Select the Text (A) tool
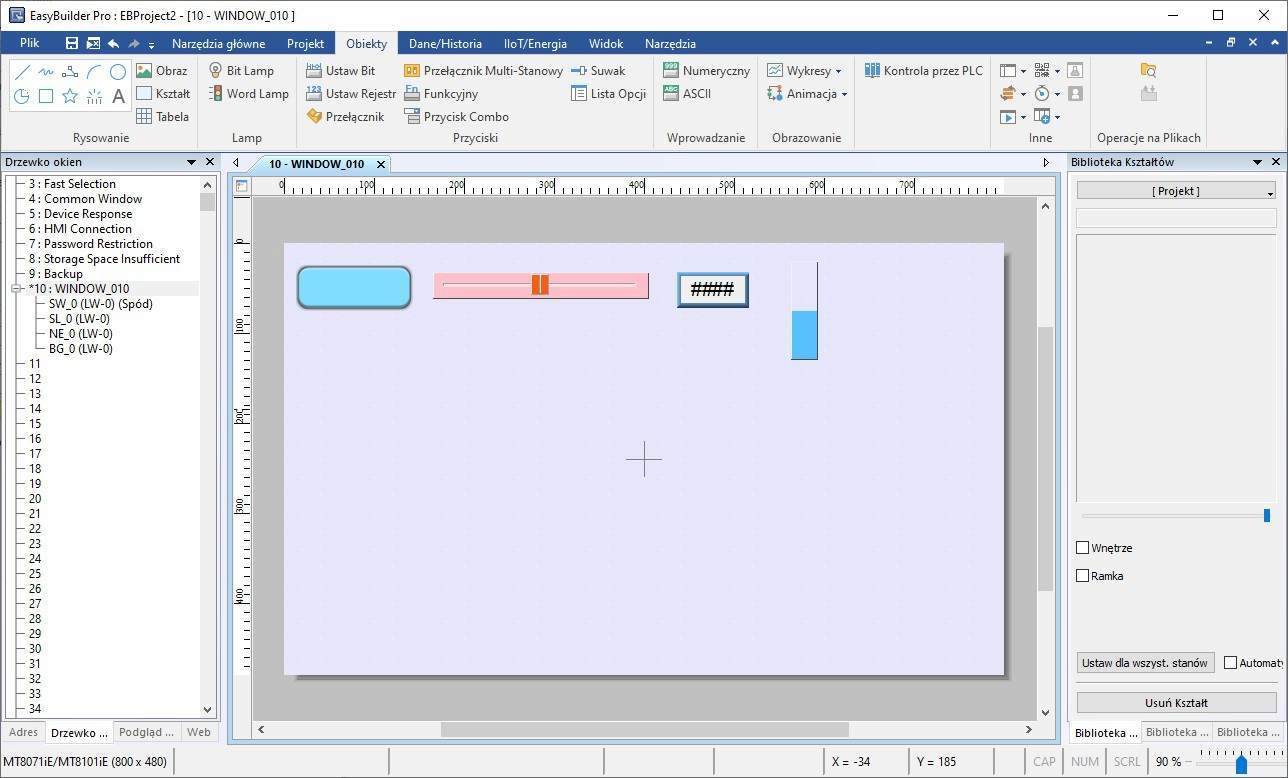 tap(118, 96)
